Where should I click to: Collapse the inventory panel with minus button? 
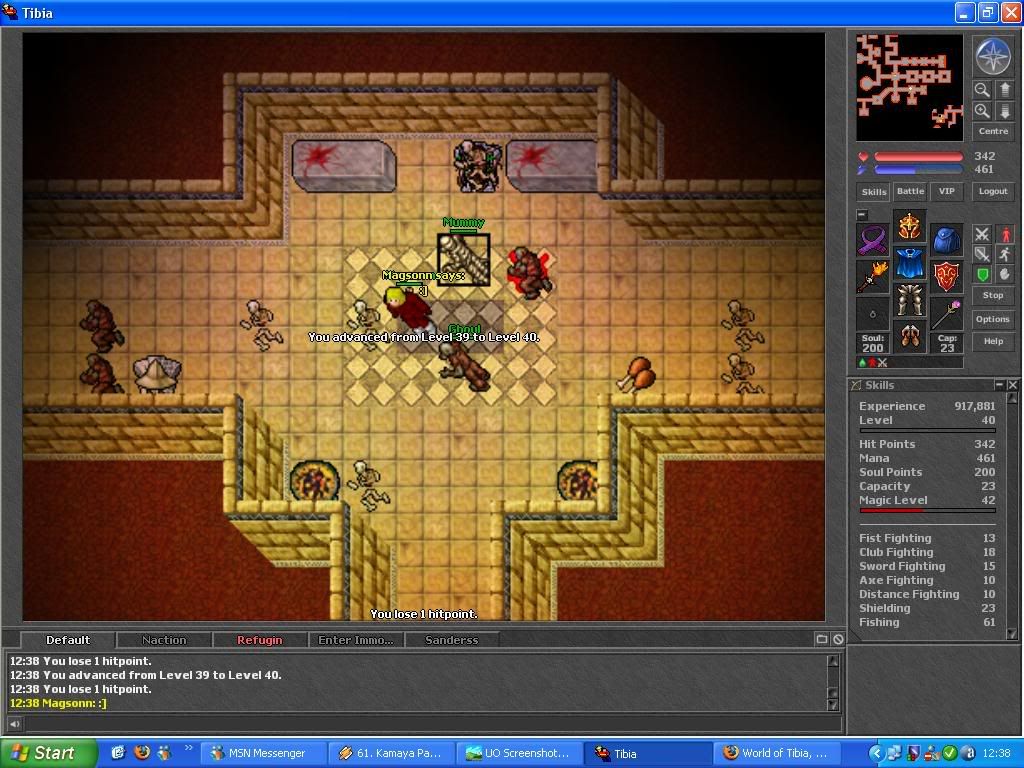[x=862, y=214]
